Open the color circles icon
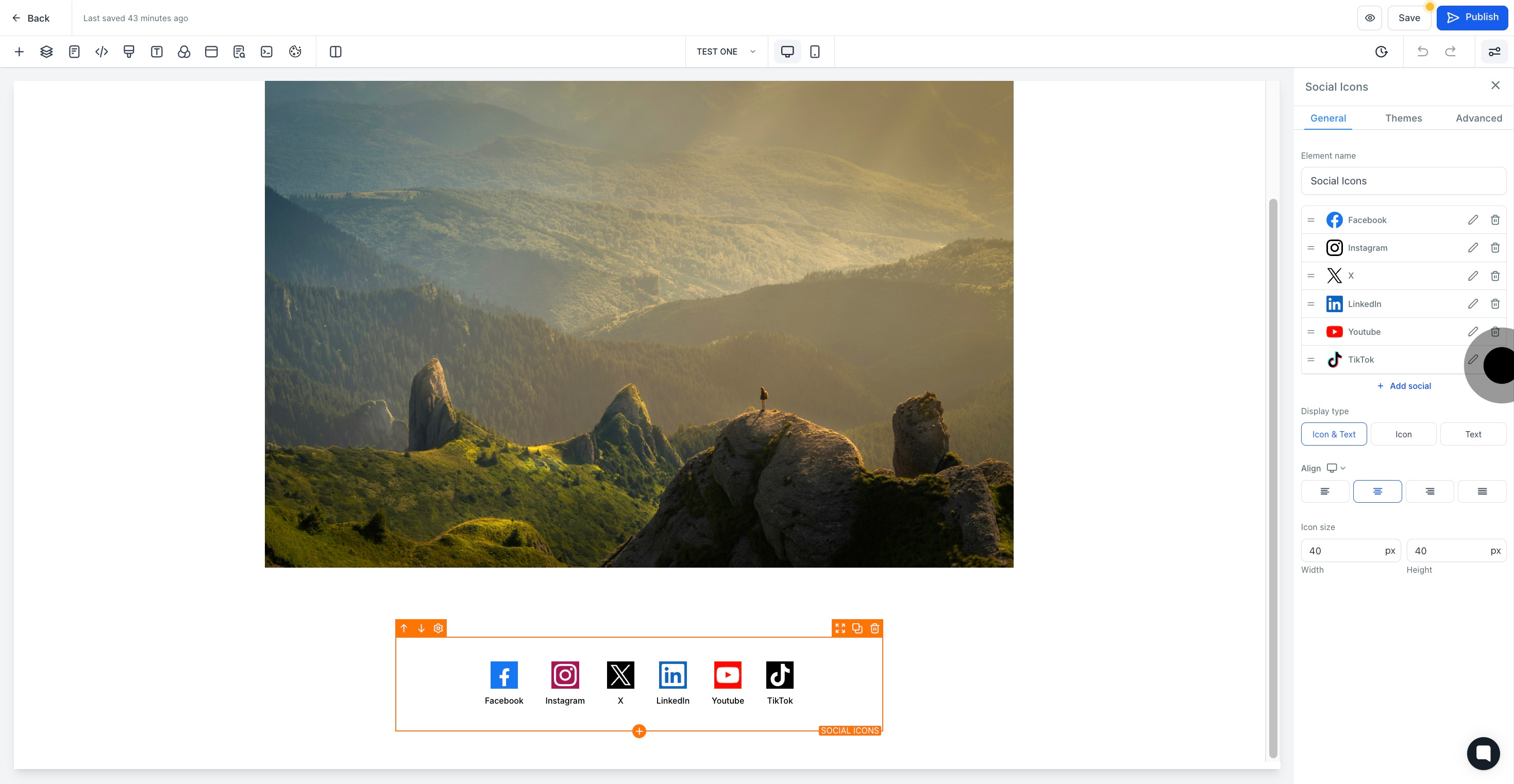Viewport: 1514px width, 784px height. pos(184,52)
